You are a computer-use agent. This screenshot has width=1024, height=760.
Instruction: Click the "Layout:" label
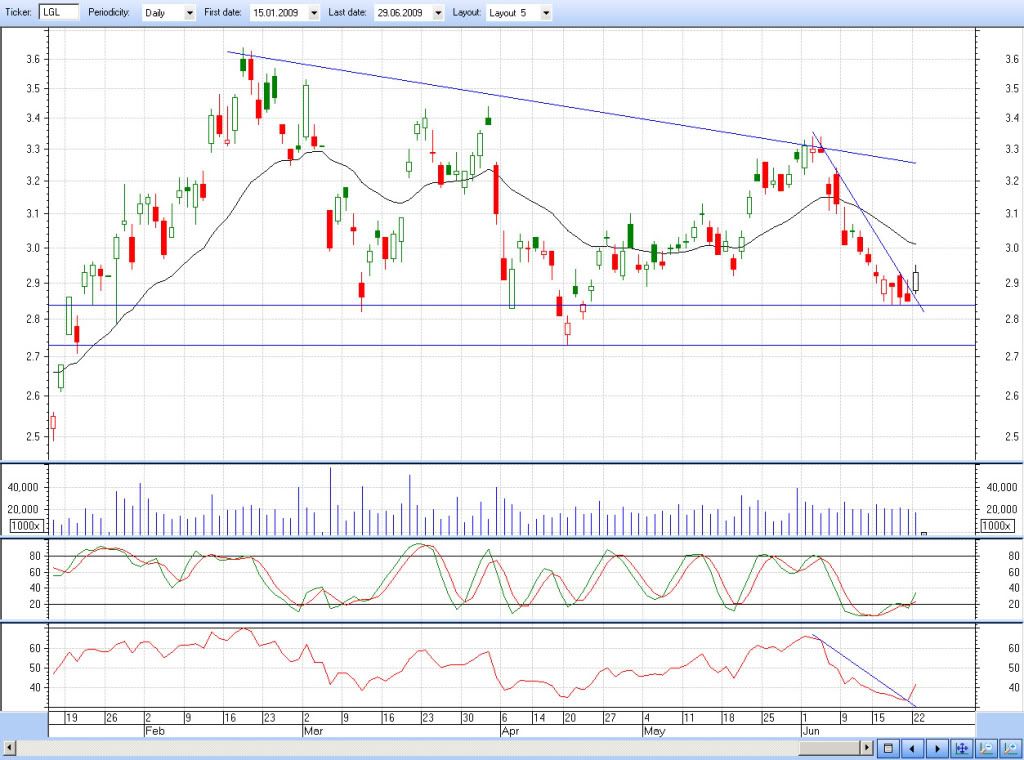click(x=467, y=12)
